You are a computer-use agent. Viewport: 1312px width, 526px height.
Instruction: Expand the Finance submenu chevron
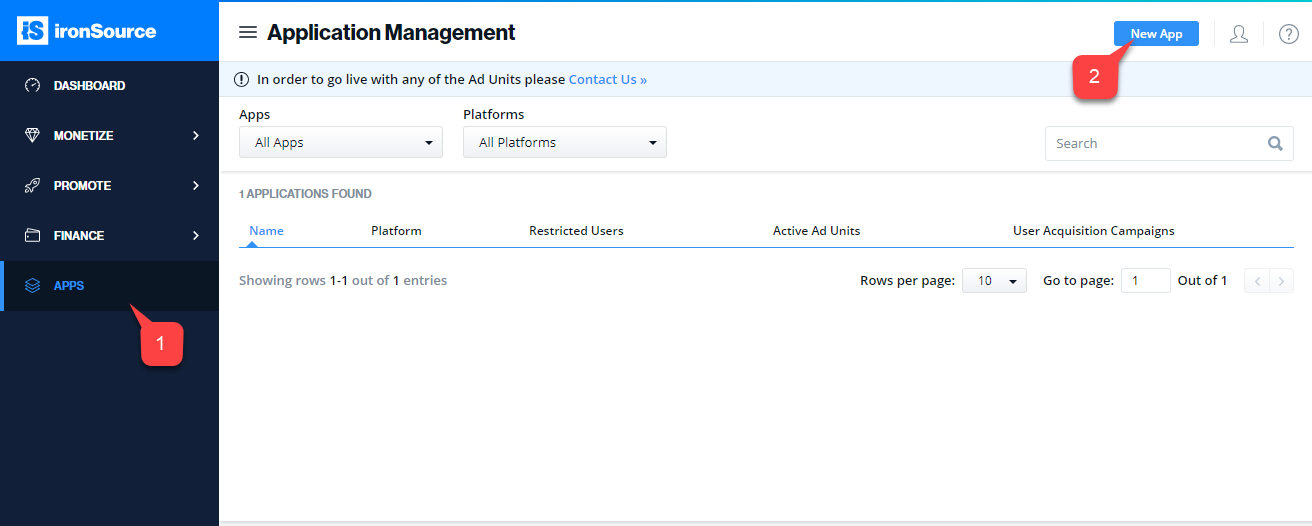[x=196, y=236]
